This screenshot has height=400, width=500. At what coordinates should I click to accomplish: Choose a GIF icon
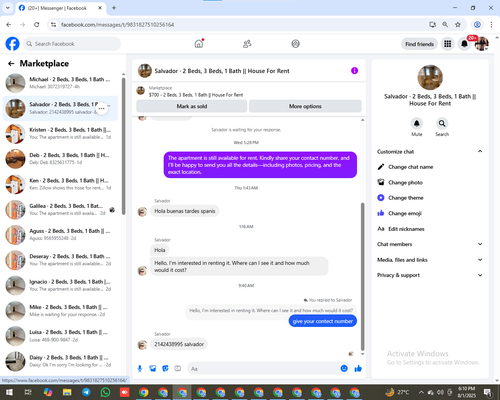click(178, 368)
